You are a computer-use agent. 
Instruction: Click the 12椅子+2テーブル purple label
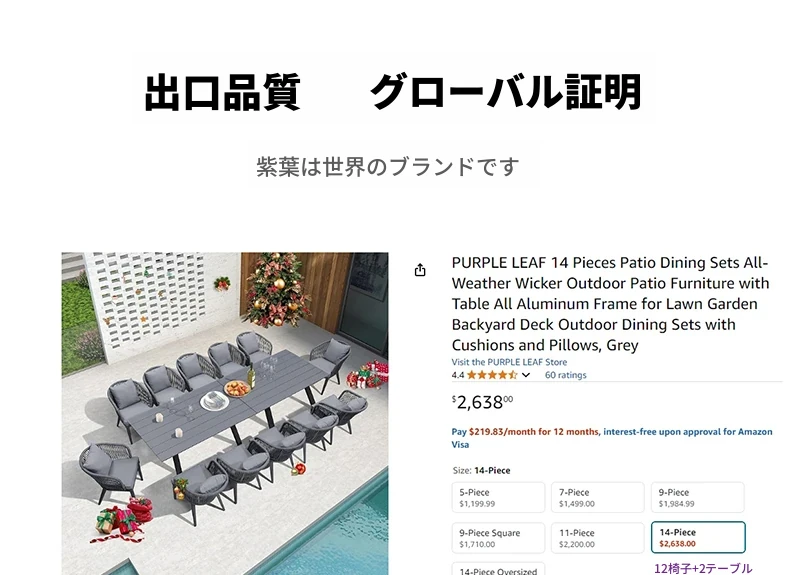[x=703, y=568]
